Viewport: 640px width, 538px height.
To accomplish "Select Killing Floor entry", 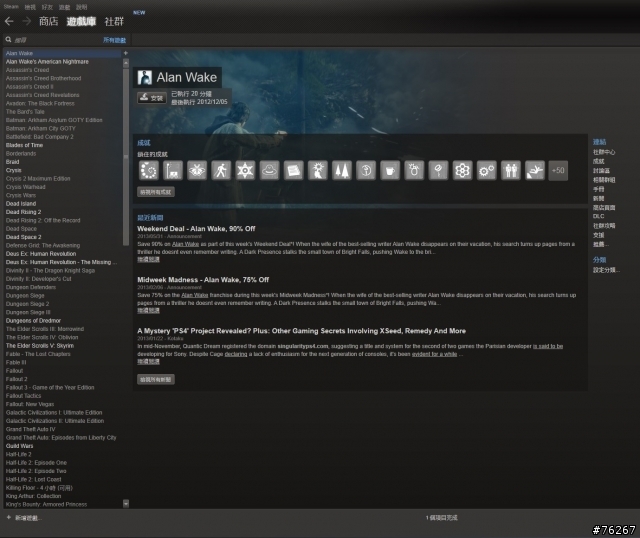I will point(39,488).
